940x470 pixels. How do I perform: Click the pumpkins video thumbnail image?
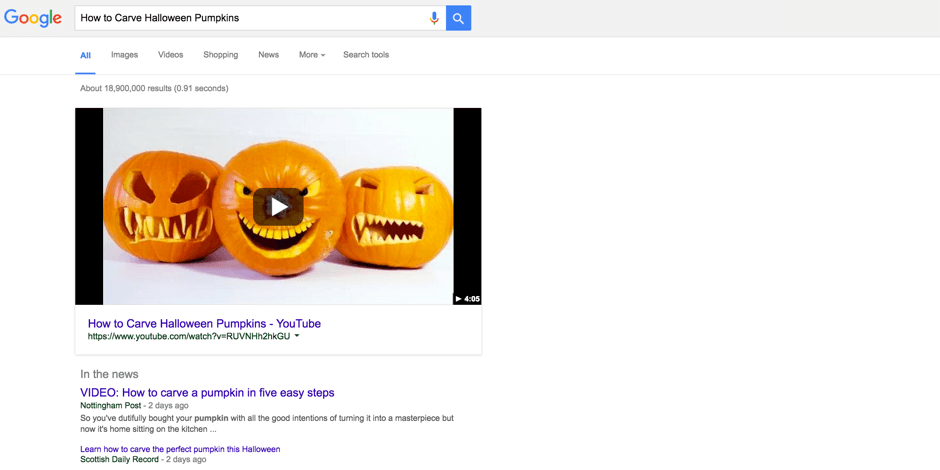click(x=278, y=206)
